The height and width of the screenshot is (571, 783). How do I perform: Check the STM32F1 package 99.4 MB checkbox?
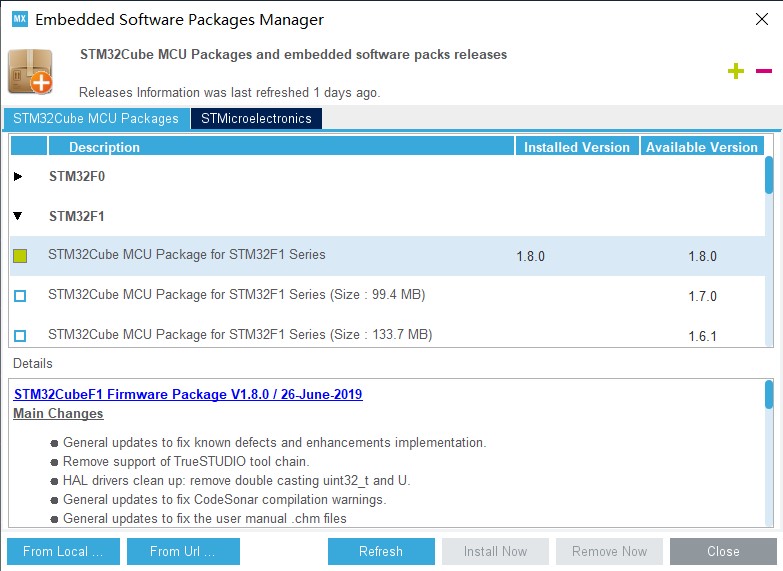tap(20, 296)
